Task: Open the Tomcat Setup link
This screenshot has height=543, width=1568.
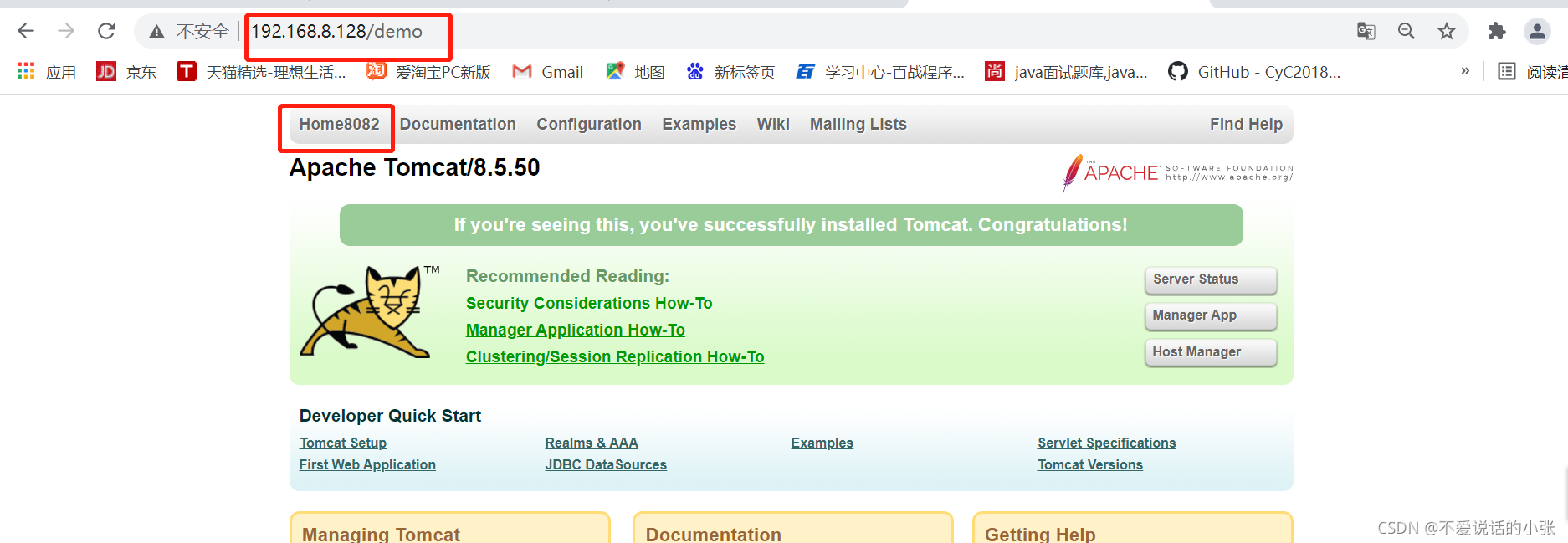Action: click(343, 443)
